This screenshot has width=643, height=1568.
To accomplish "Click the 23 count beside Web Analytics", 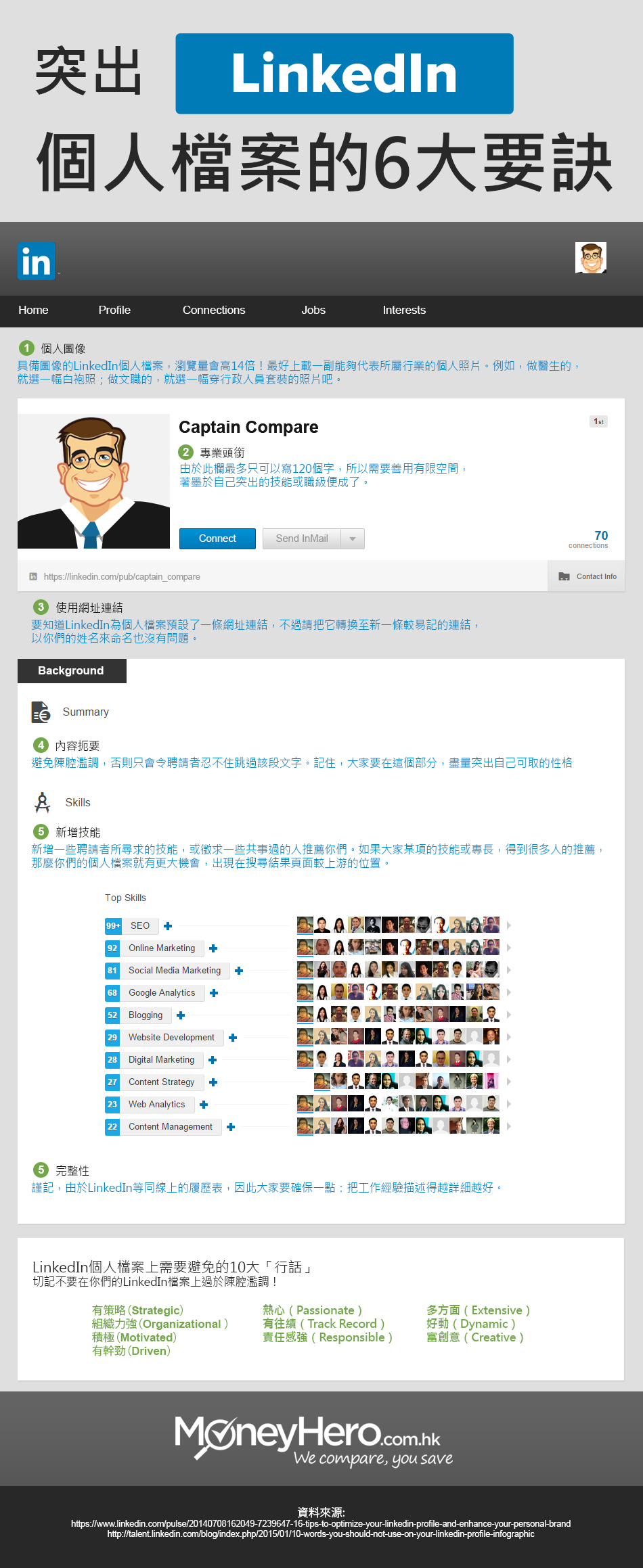I will (112, 1104).
